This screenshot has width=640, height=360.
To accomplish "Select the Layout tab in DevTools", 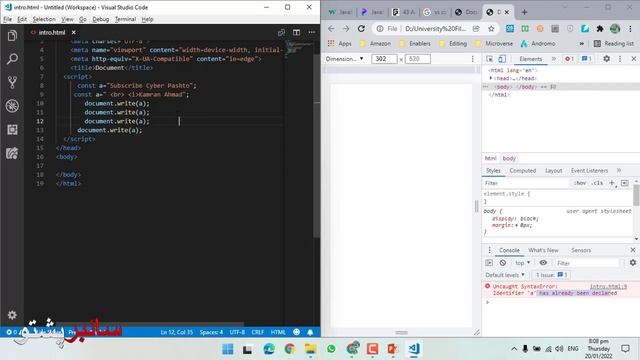I will (x=553, y=171).
